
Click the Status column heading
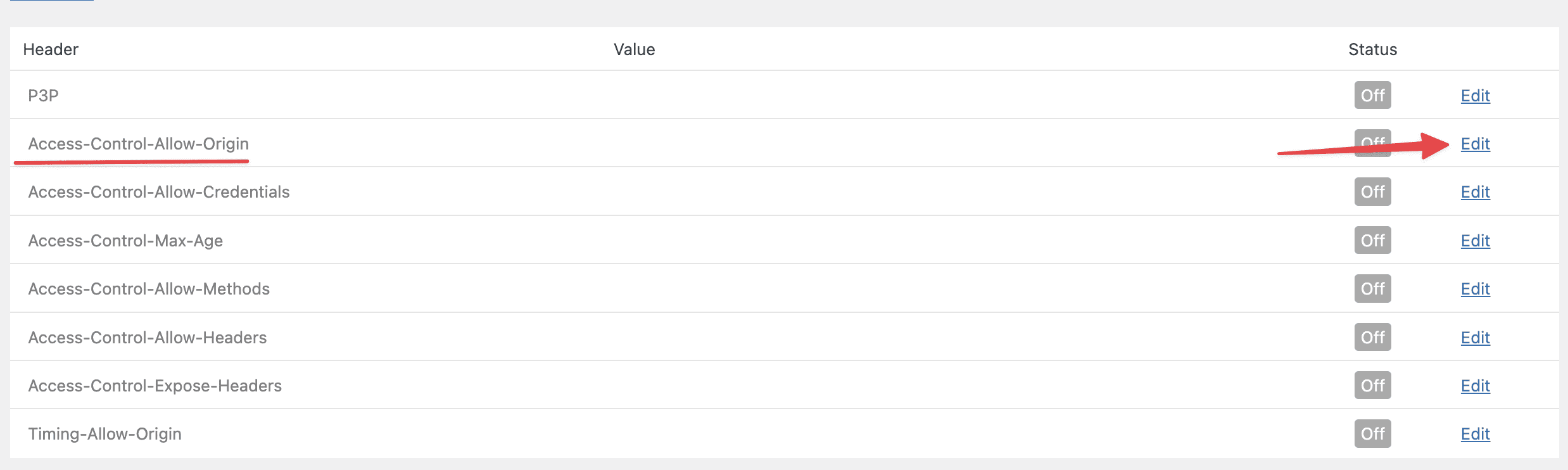click(1372, 49)
